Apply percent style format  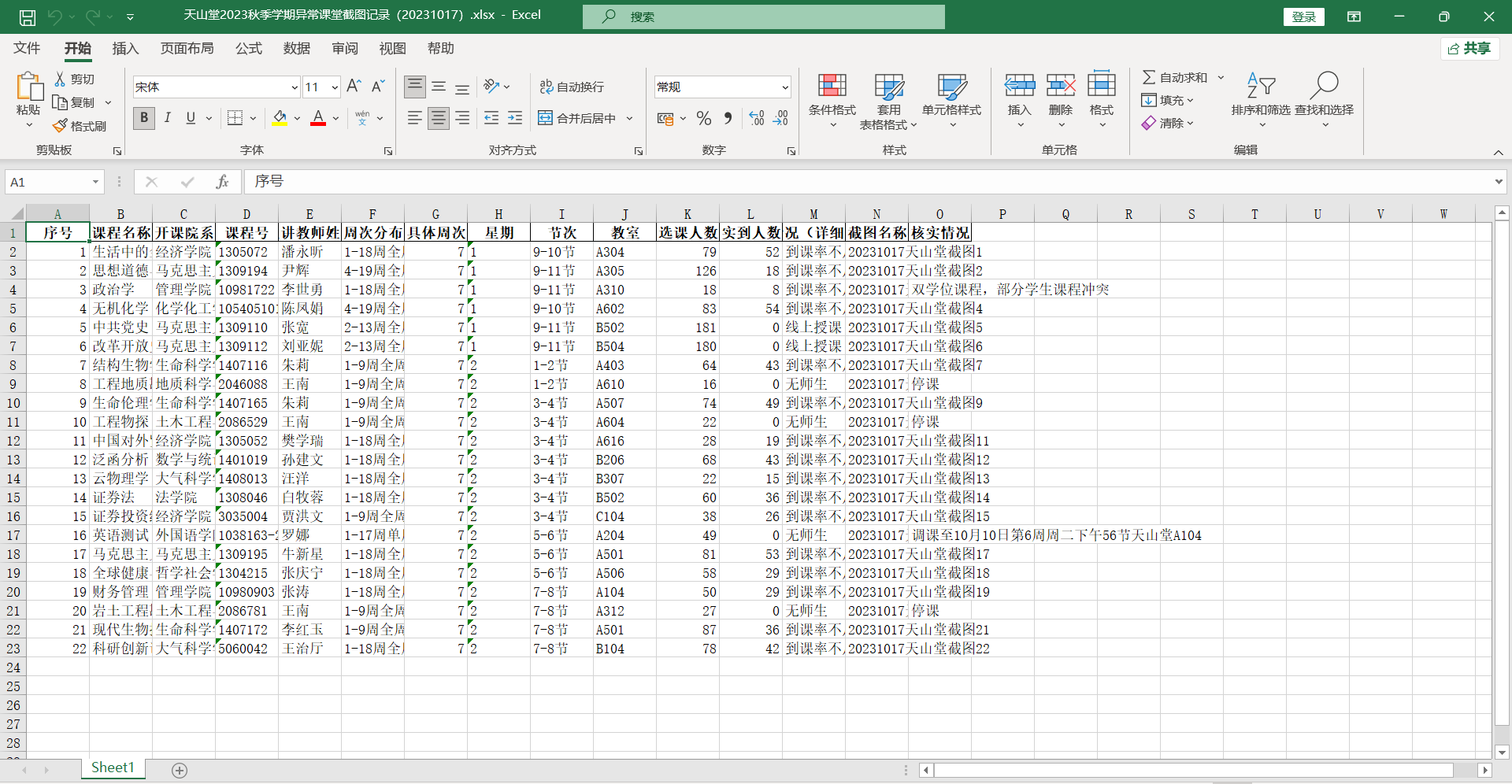[x=704, y=118]
